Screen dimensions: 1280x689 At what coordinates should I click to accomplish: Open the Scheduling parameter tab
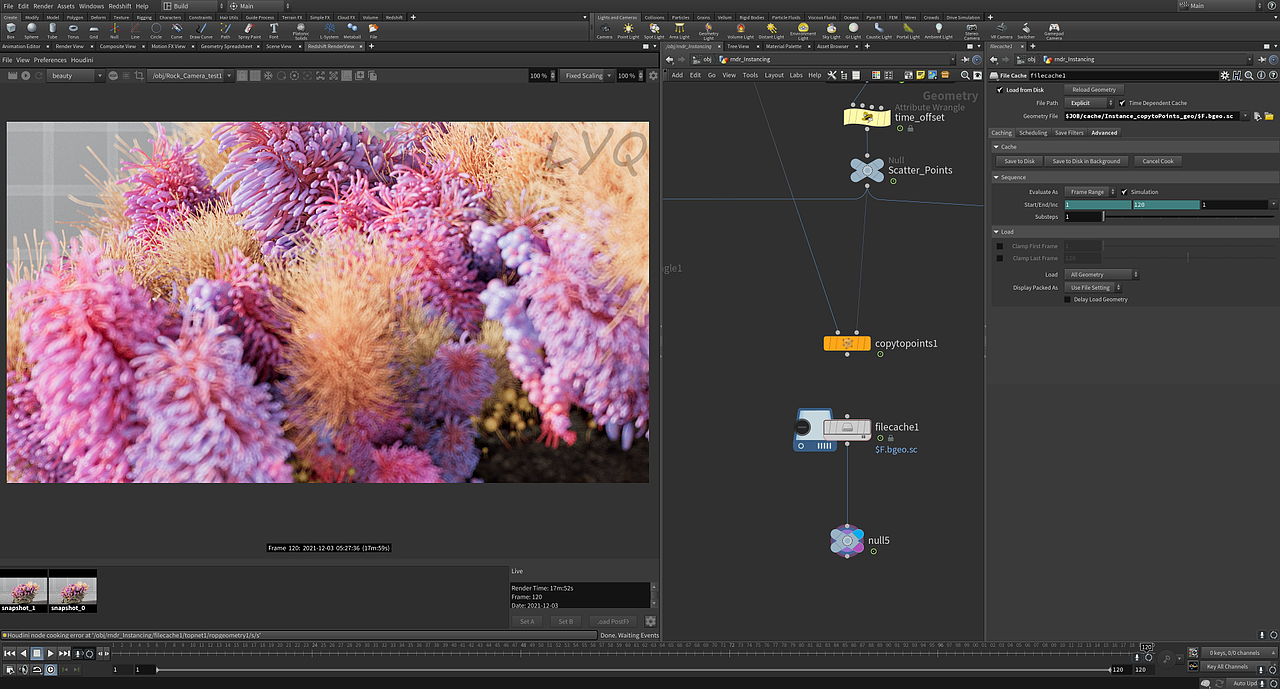(x=1033, y=133)
